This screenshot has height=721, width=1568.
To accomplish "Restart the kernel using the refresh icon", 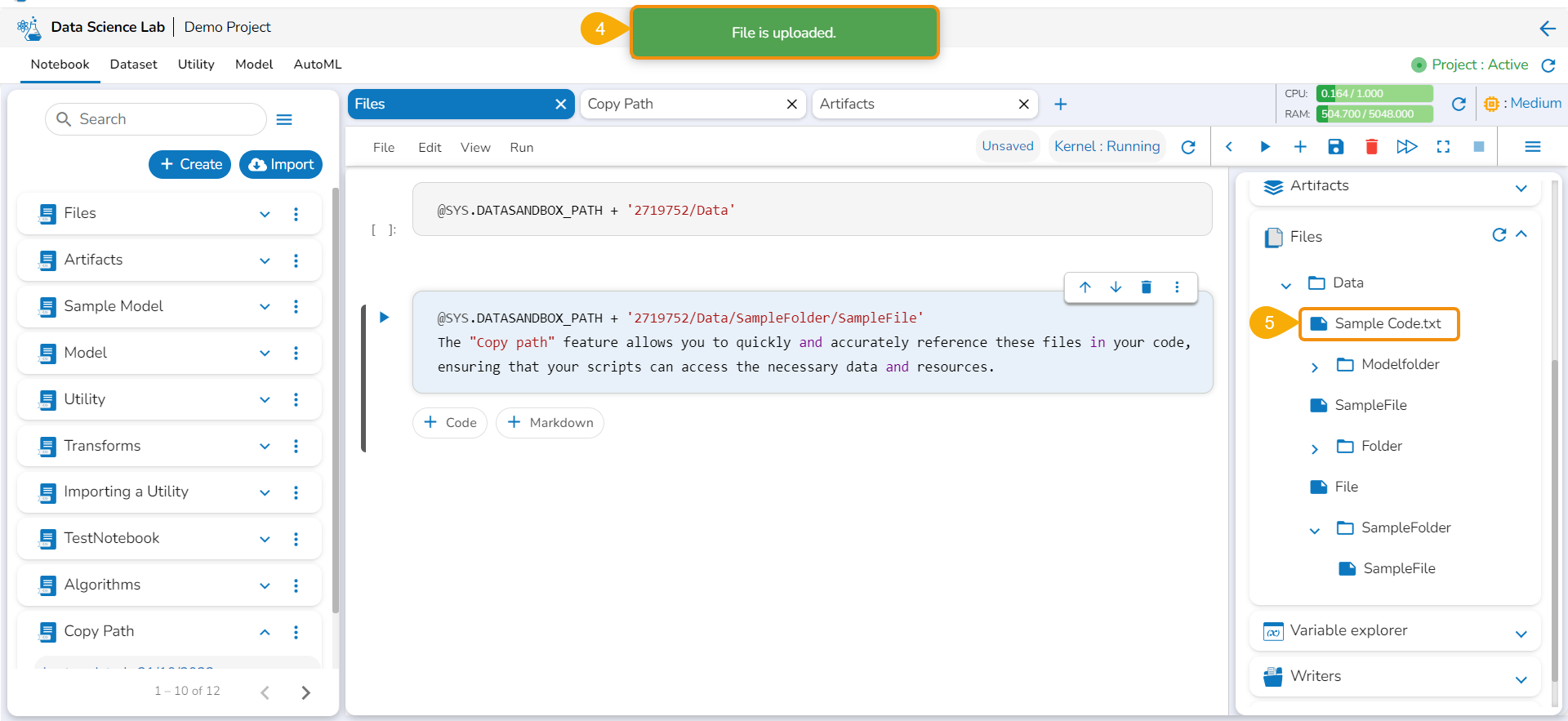I will click(1188, 147).
